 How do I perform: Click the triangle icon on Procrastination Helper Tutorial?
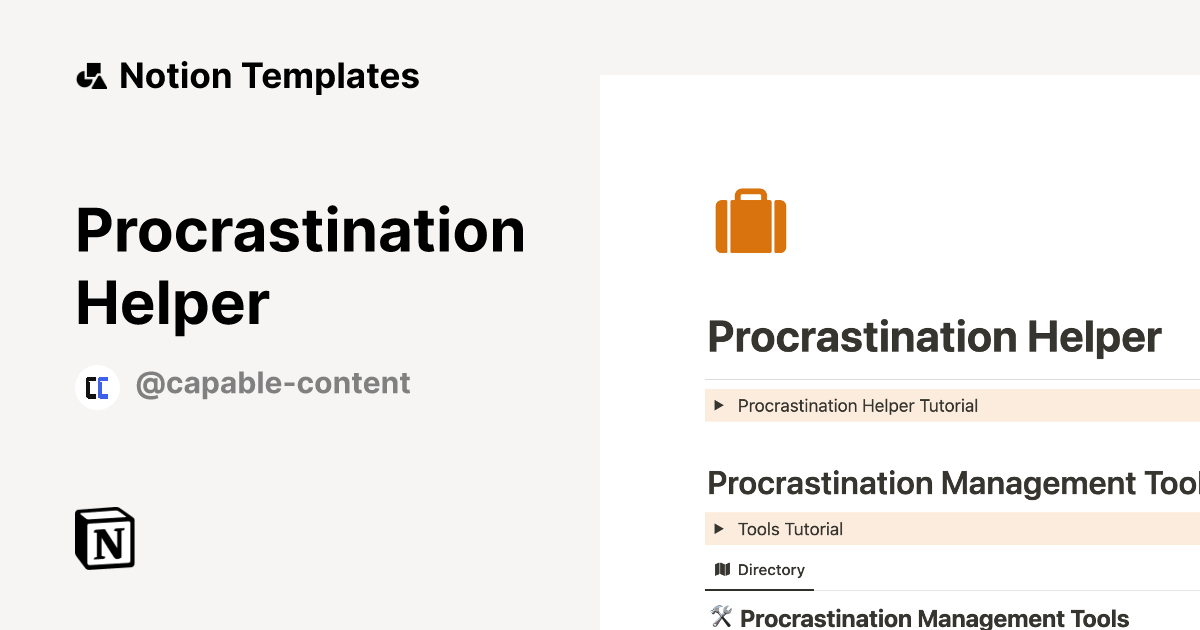[x=721, y=405]
